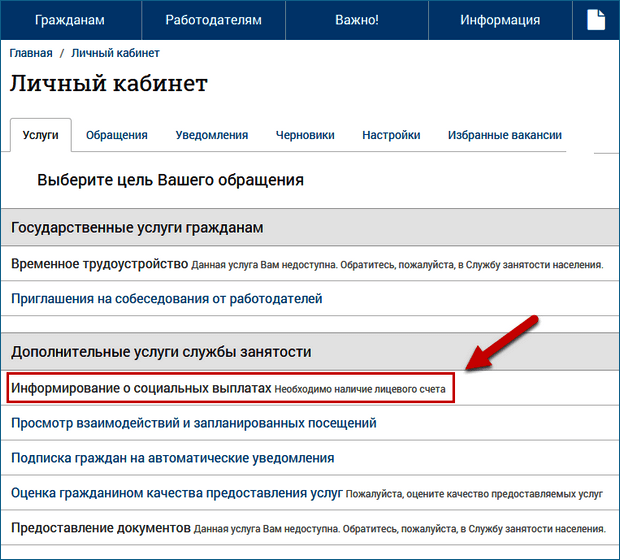Go to Главная via breadcrumb
Screen dimensions: 620x560
point(32,53)
